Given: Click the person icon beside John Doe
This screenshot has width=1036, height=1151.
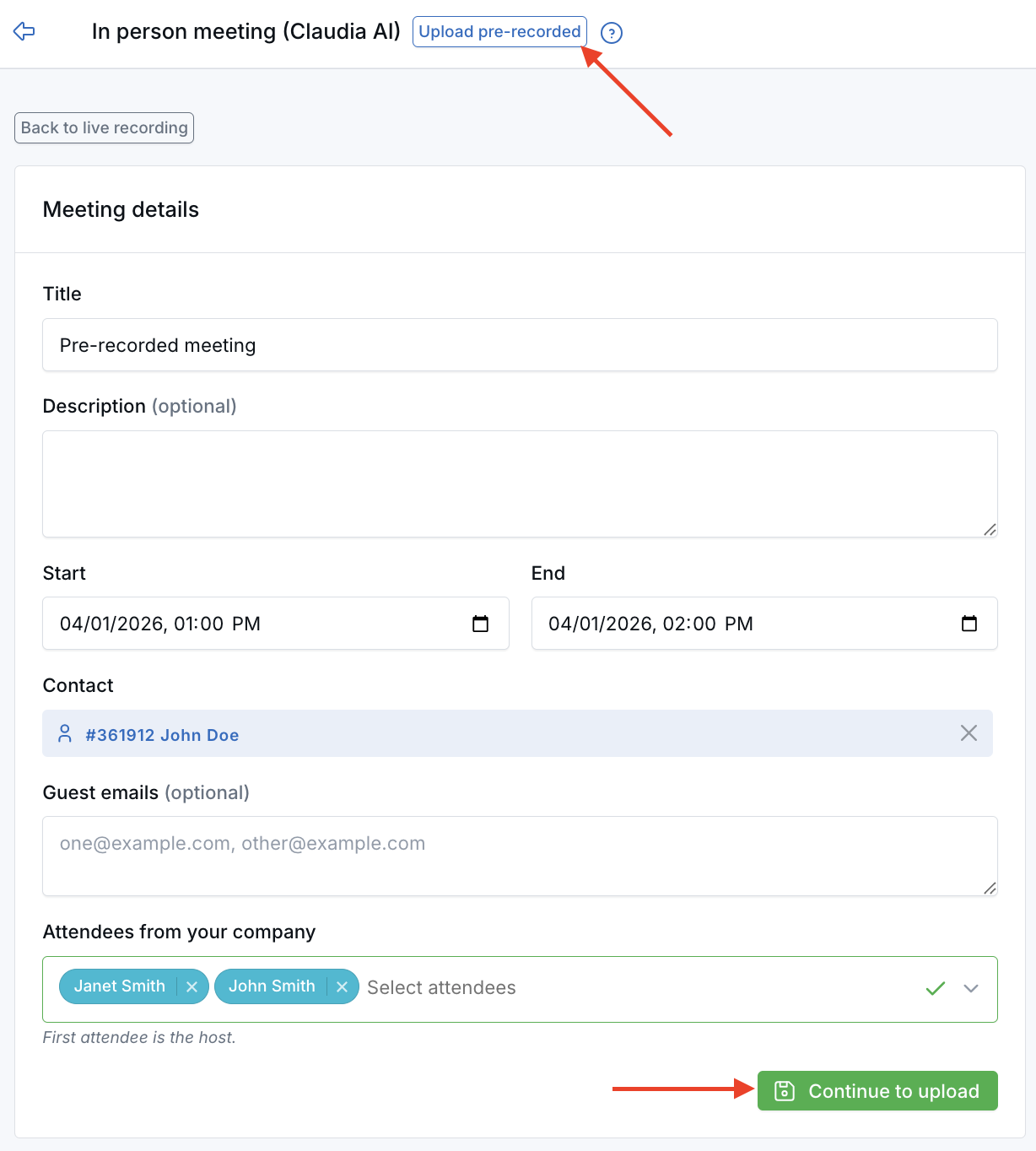Looking at the screenshot, I should click(x=65, y=733).
